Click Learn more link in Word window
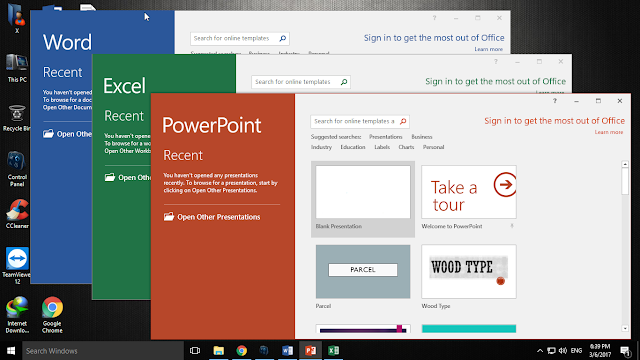Viewport: 640px width, 360px height. click(x=489, y=49)
